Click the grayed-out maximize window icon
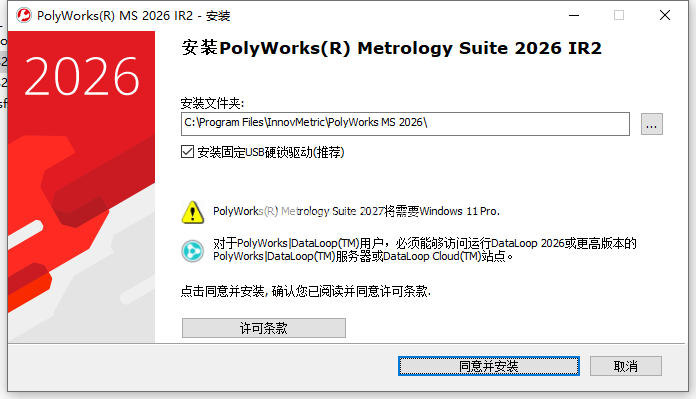The image size is (696, 399). coord(619,15)
